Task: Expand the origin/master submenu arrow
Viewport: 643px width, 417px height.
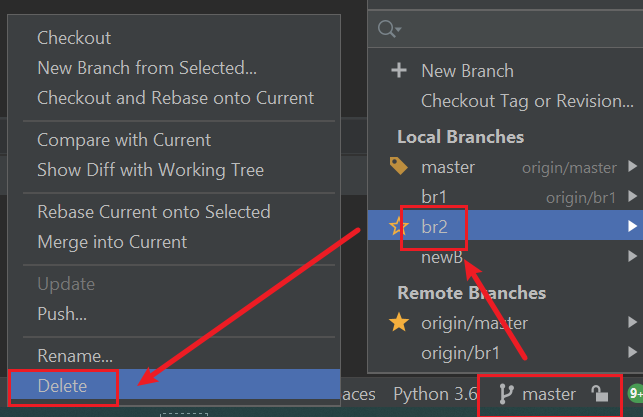Action: [632, 322]
